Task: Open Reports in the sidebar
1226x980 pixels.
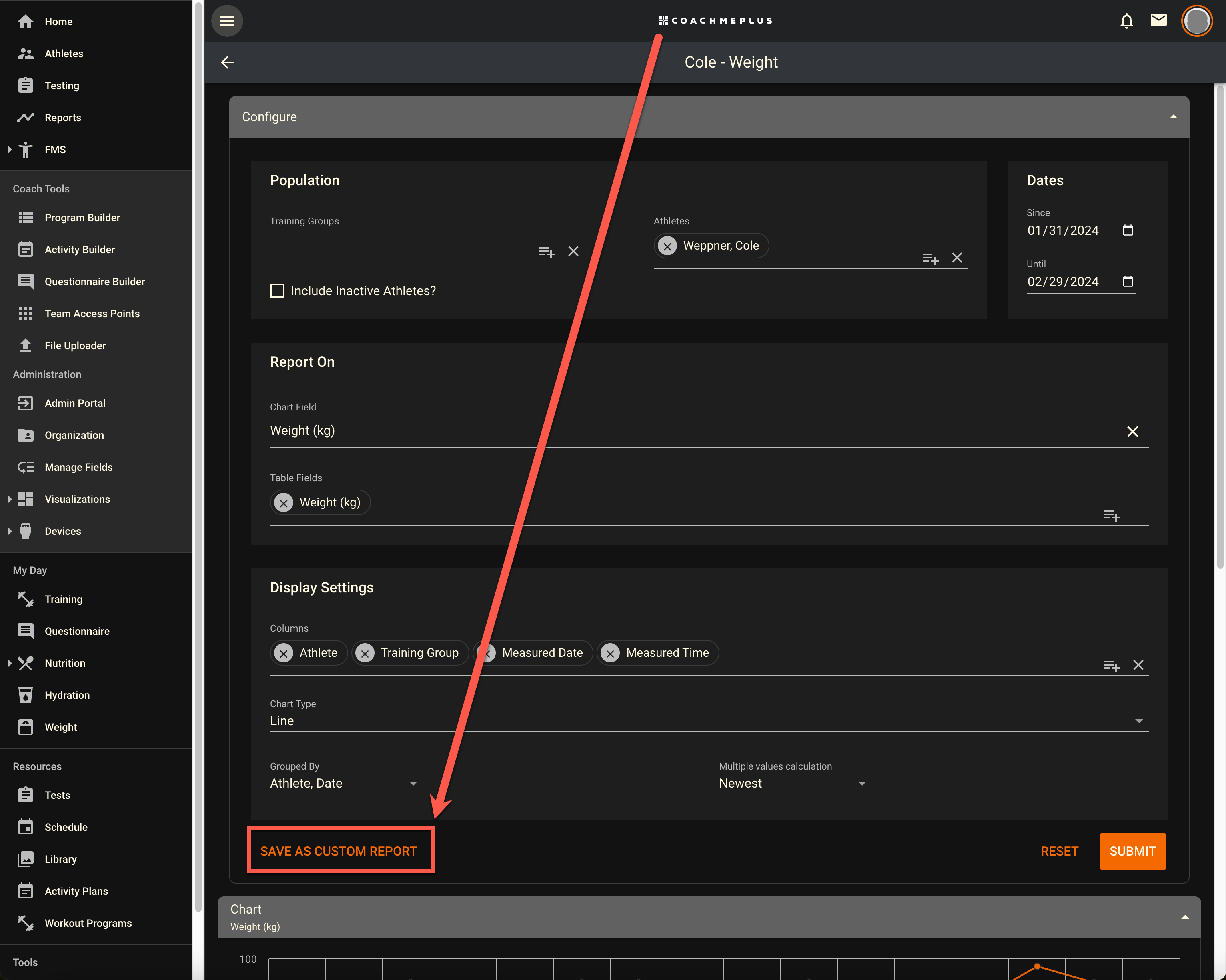Action: (96, 118)
